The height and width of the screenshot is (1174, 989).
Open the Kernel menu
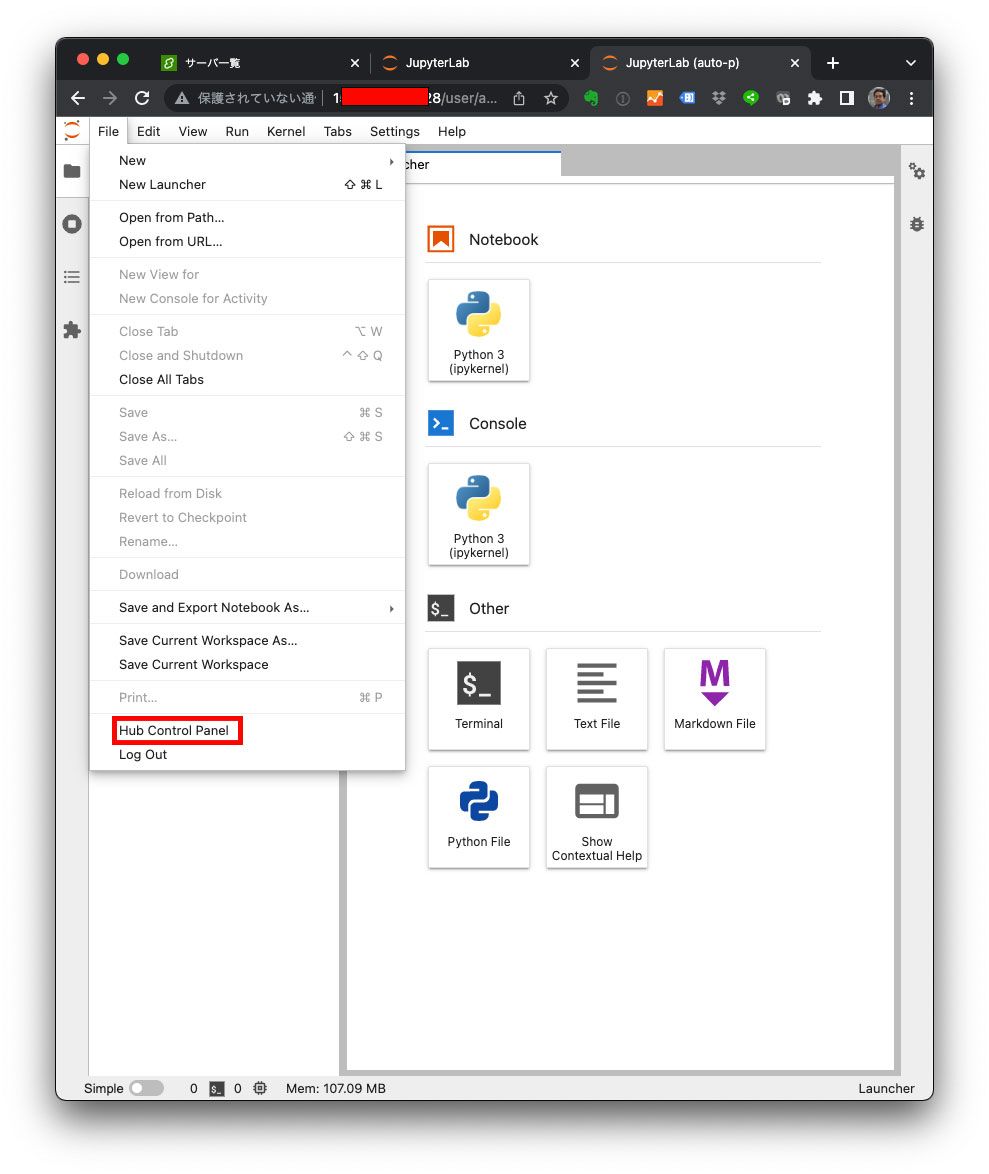pyautogui.click(x=286, y=131)
